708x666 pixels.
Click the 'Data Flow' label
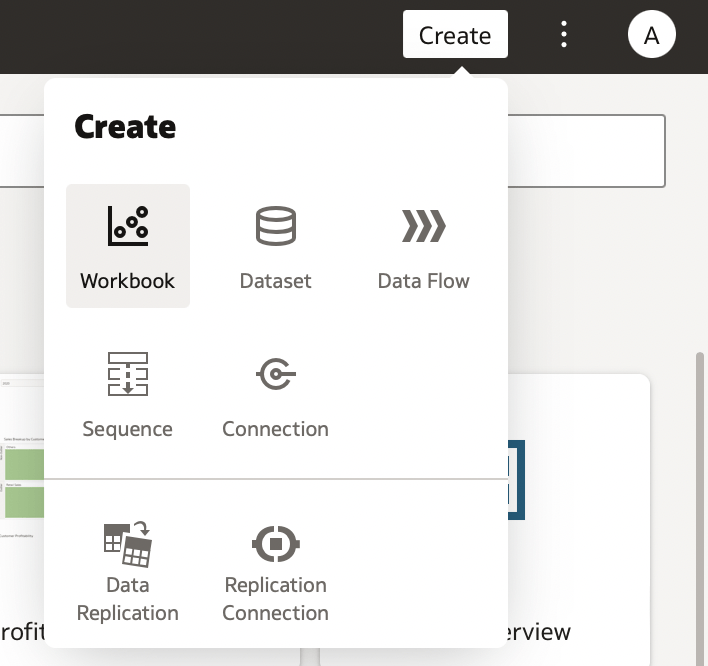423,281
